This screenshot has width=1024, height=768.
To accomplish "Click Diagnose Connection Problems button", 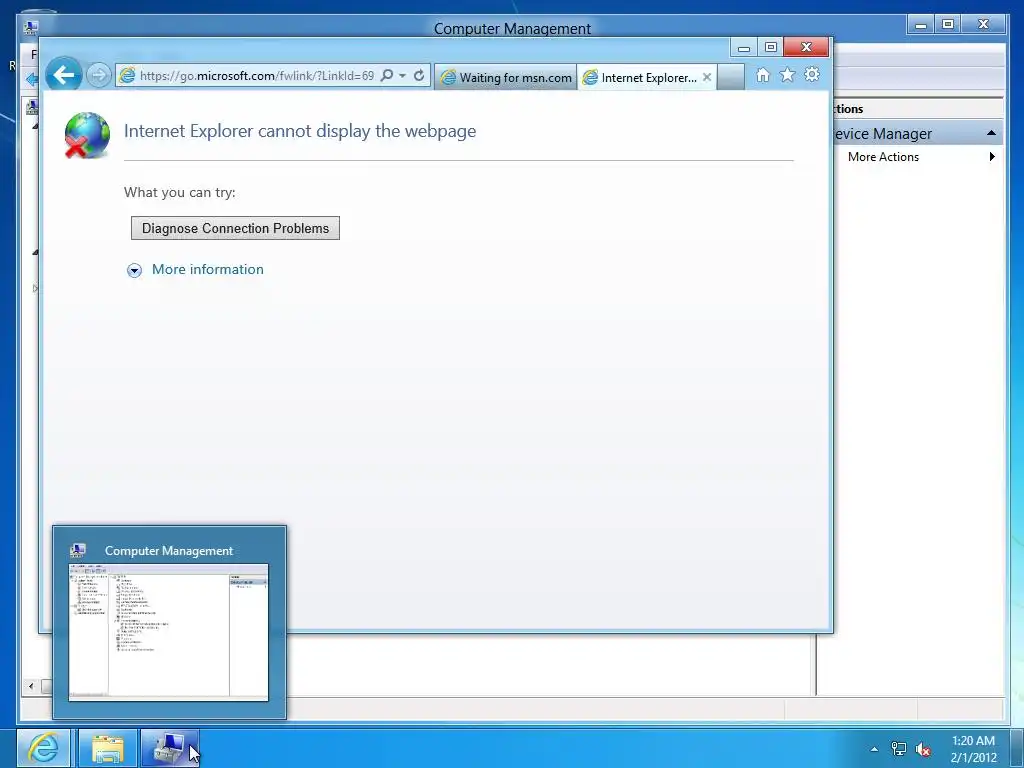I will (x=235, y=228).
